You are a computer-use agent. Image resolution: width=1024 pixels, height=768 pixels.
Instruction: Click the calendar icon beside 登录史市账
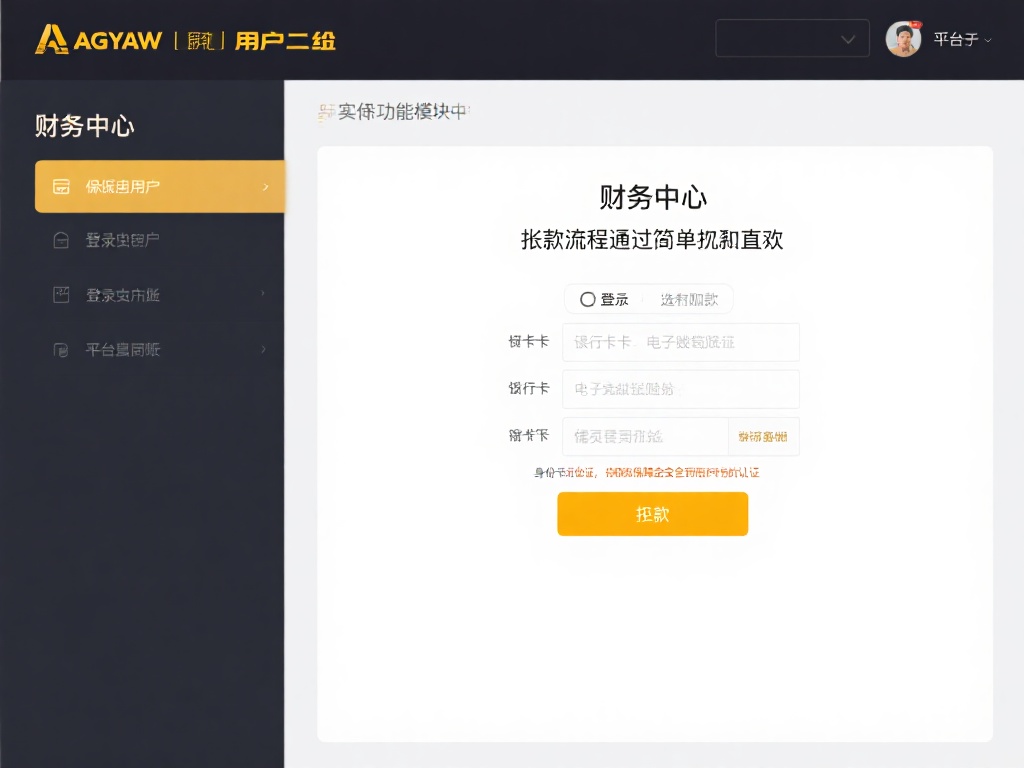tap(62, 295)
